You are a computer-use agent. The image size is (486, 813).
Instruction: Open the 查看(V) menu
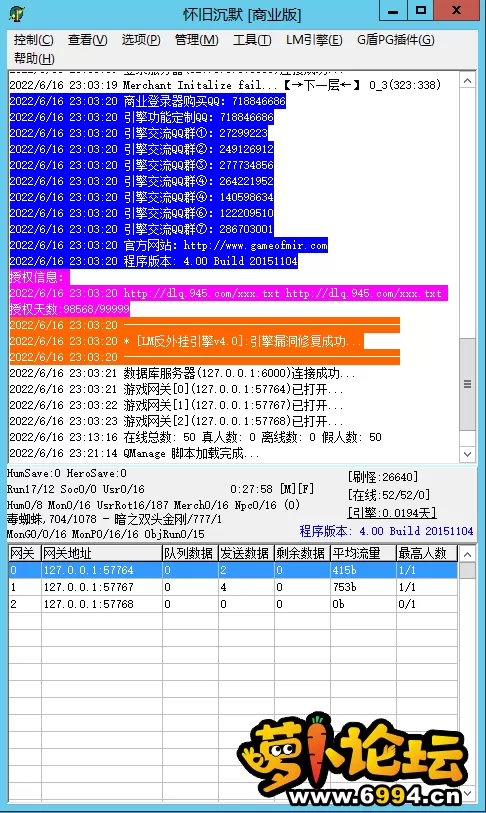coord(87,40)
